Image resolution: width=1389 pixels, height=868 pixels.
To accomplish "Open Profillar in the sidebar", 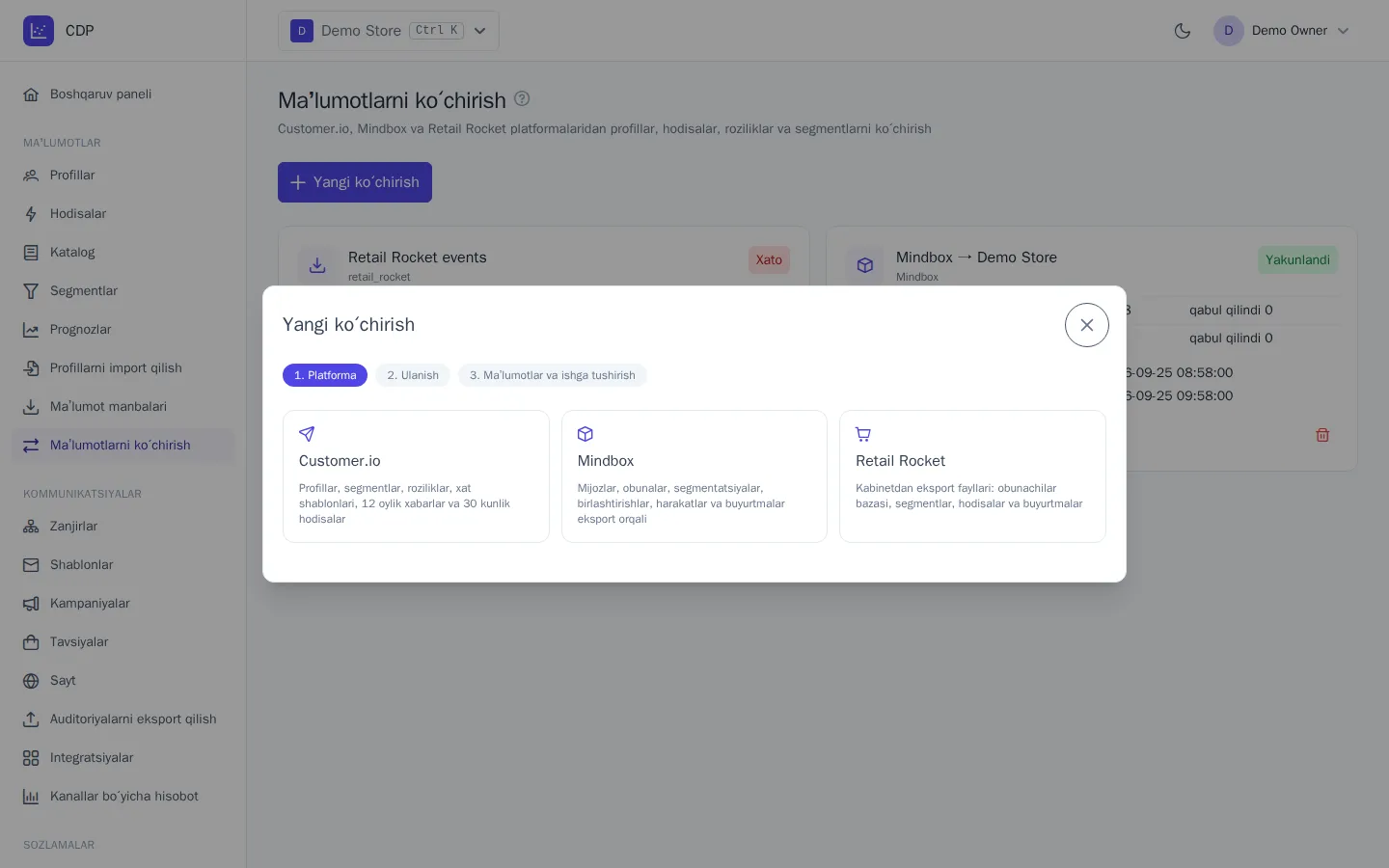I will [123, 176].
